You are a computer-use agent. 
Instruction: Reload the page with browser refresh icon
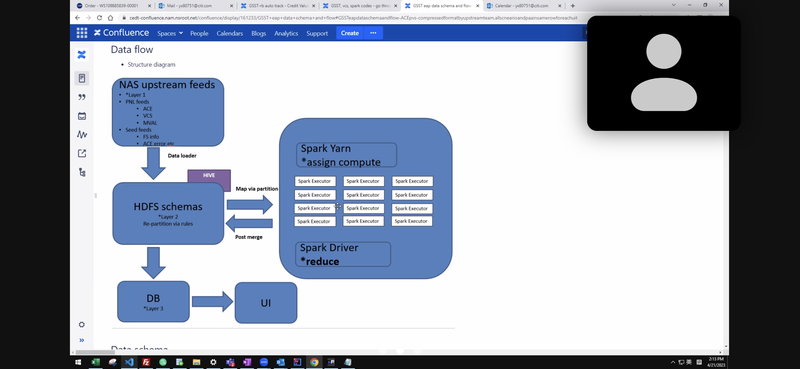pyautogui.click(x=99, y=18)
